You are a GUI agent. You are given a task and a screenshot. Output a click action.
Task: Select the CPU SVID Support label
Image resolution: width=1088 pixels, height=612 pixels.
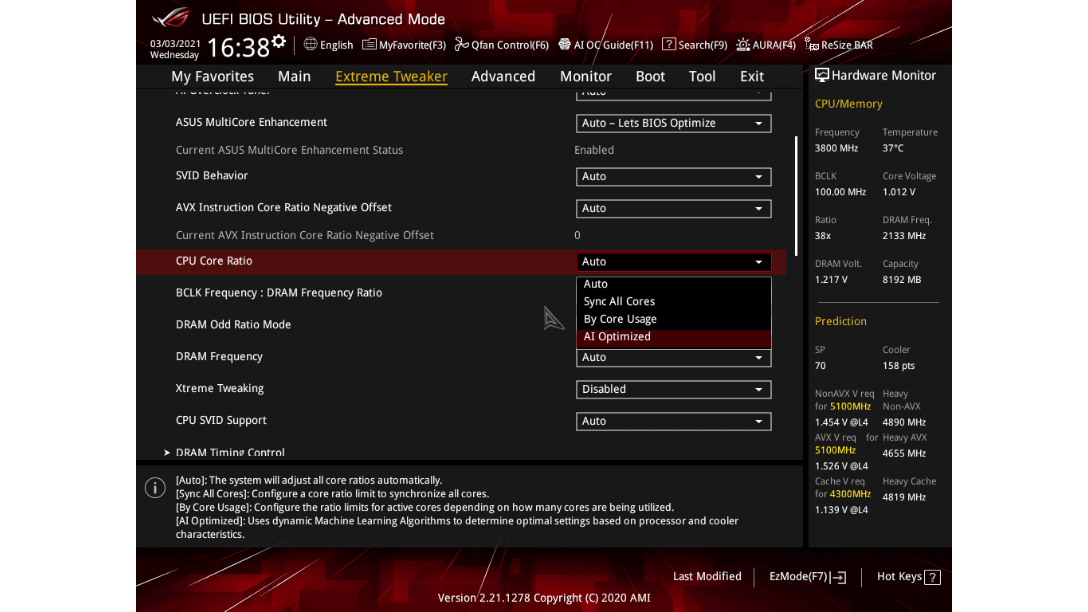click(x=221, y=420)
